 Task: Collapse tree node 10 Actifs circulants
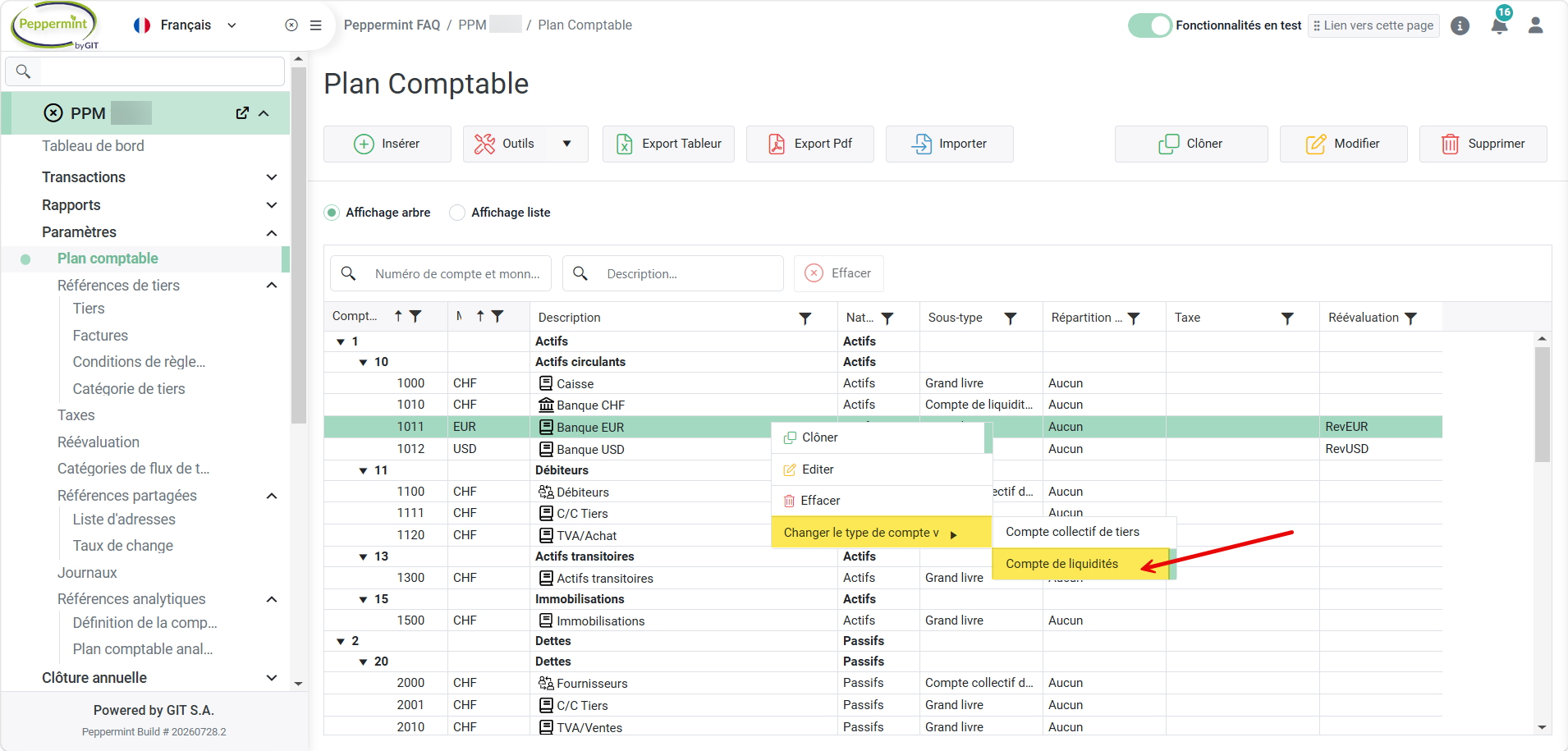pos(363,362)
